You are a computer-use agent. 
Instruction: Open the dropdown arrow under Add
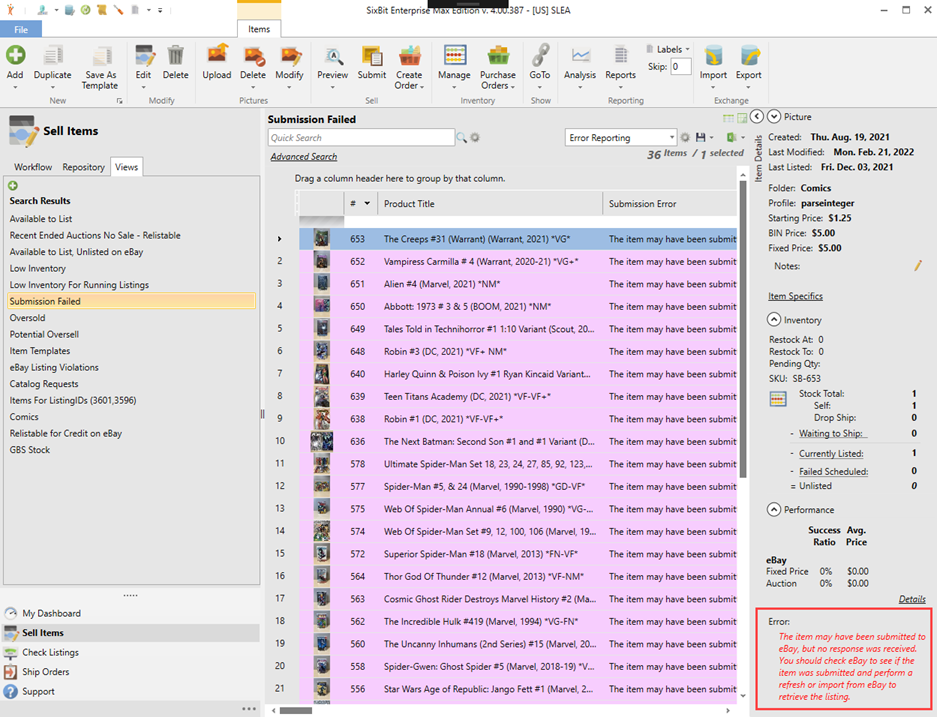15,87
